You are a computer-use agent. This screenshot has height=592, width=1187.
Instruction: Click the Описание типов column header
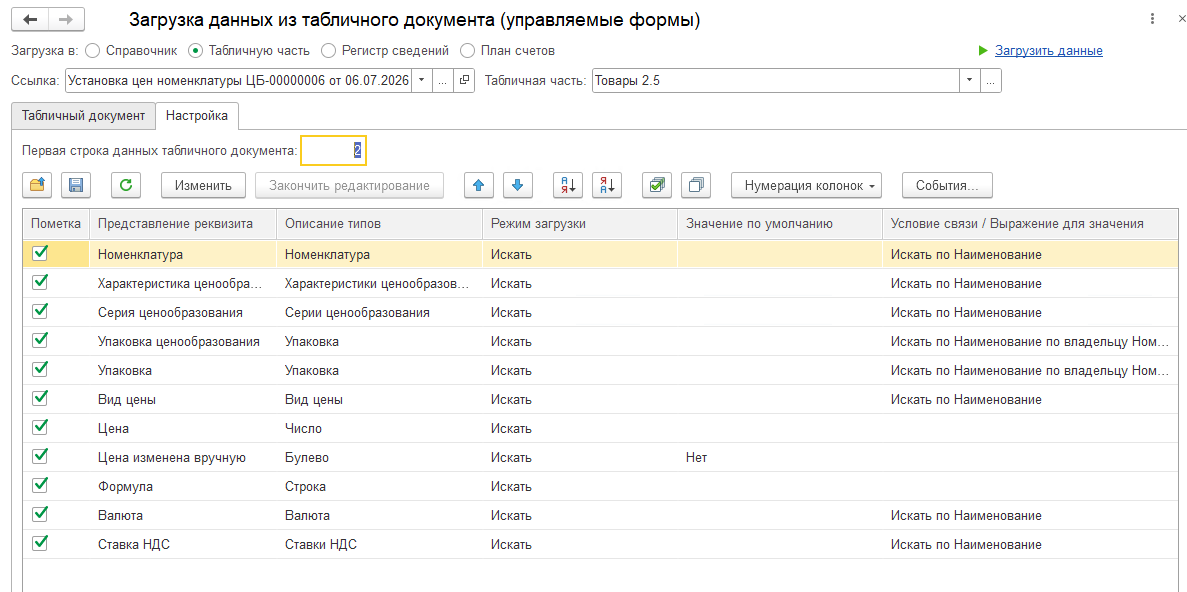pyautogui.click(x=380, y=223)
